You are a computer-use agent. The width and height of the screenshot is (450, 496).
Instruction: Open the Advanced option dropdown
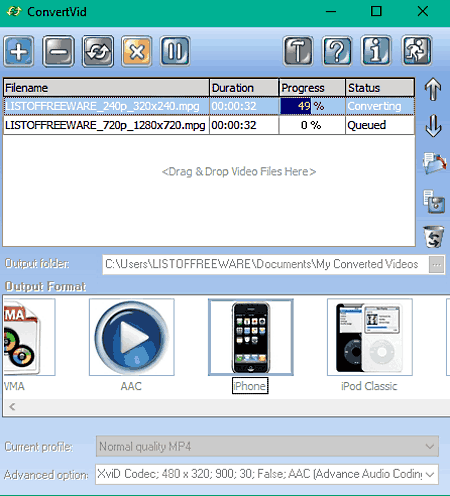coord(267,474)
